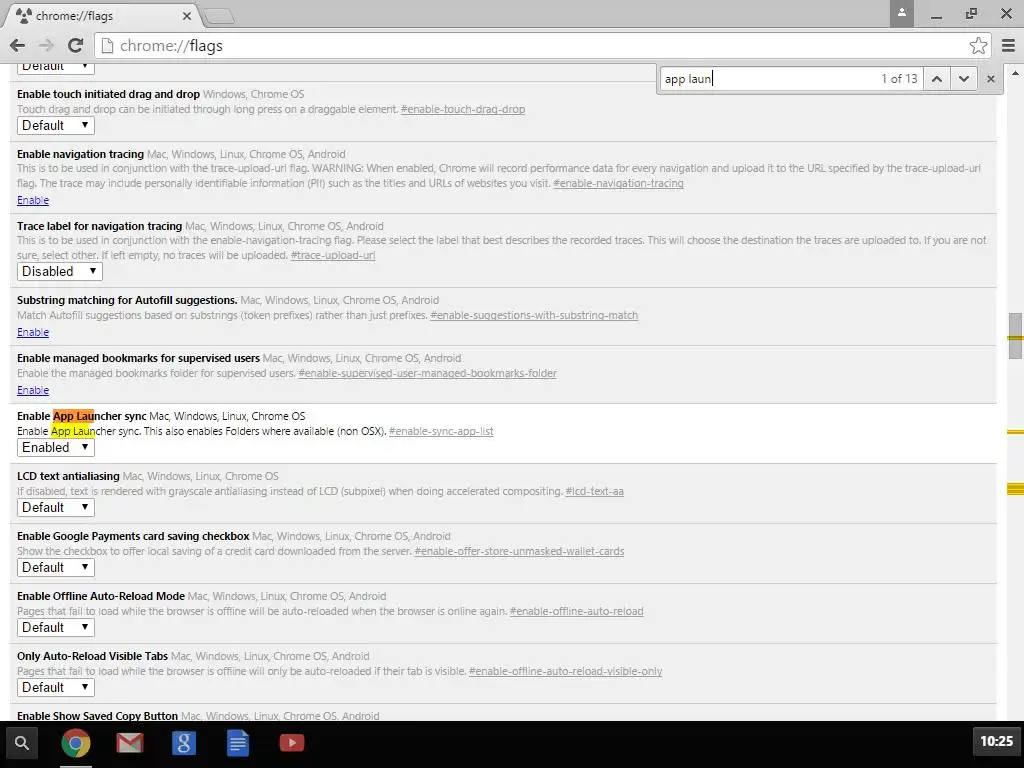This screenshot has width=1024, height=768.
Task: Enable managed bookmarks for supervised users
Action: [33, 391]
